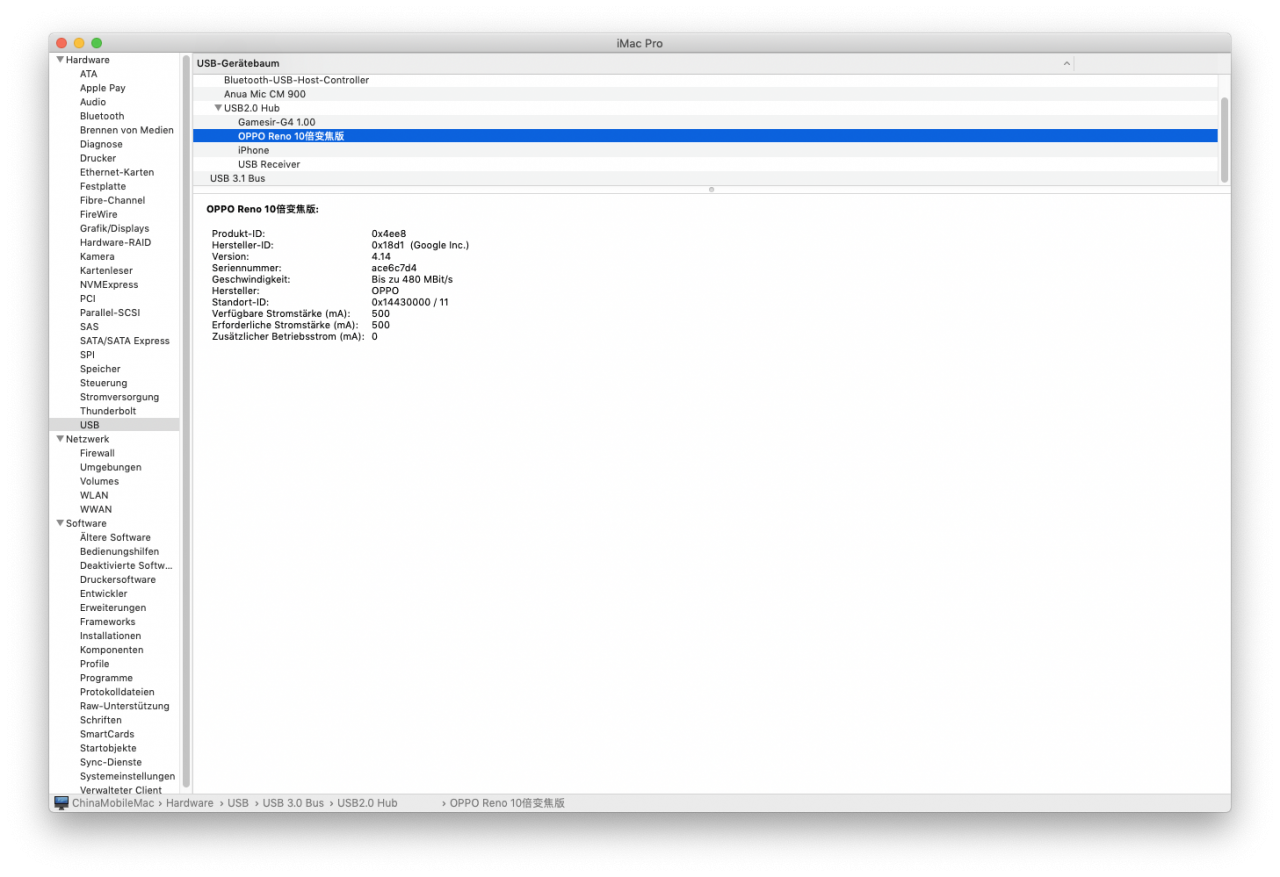Select PCI in the Hardware list

[x=88, y=298]
